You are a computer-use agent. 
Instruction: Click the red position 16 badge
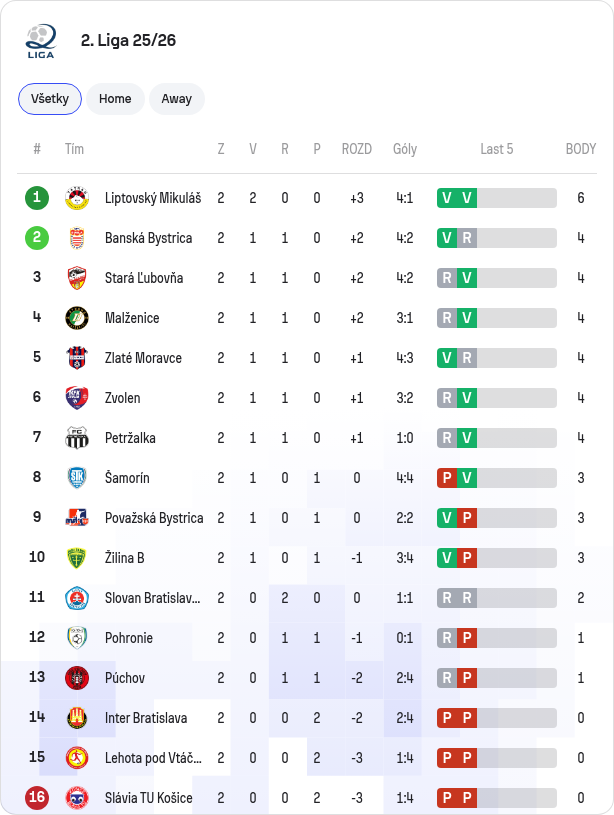(x=37, y=797)
